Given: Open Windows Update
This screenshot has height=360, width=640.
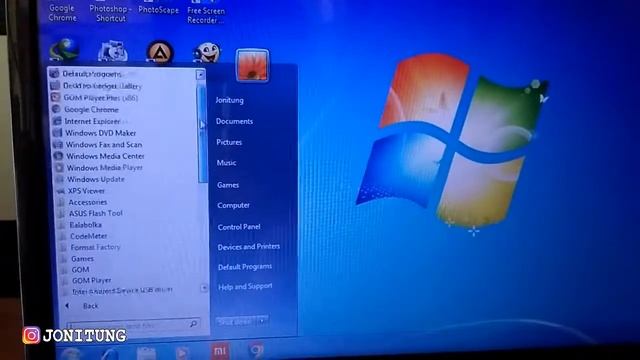Looking at the screenshot, I should pyautogui.click(x=96, y=179).
